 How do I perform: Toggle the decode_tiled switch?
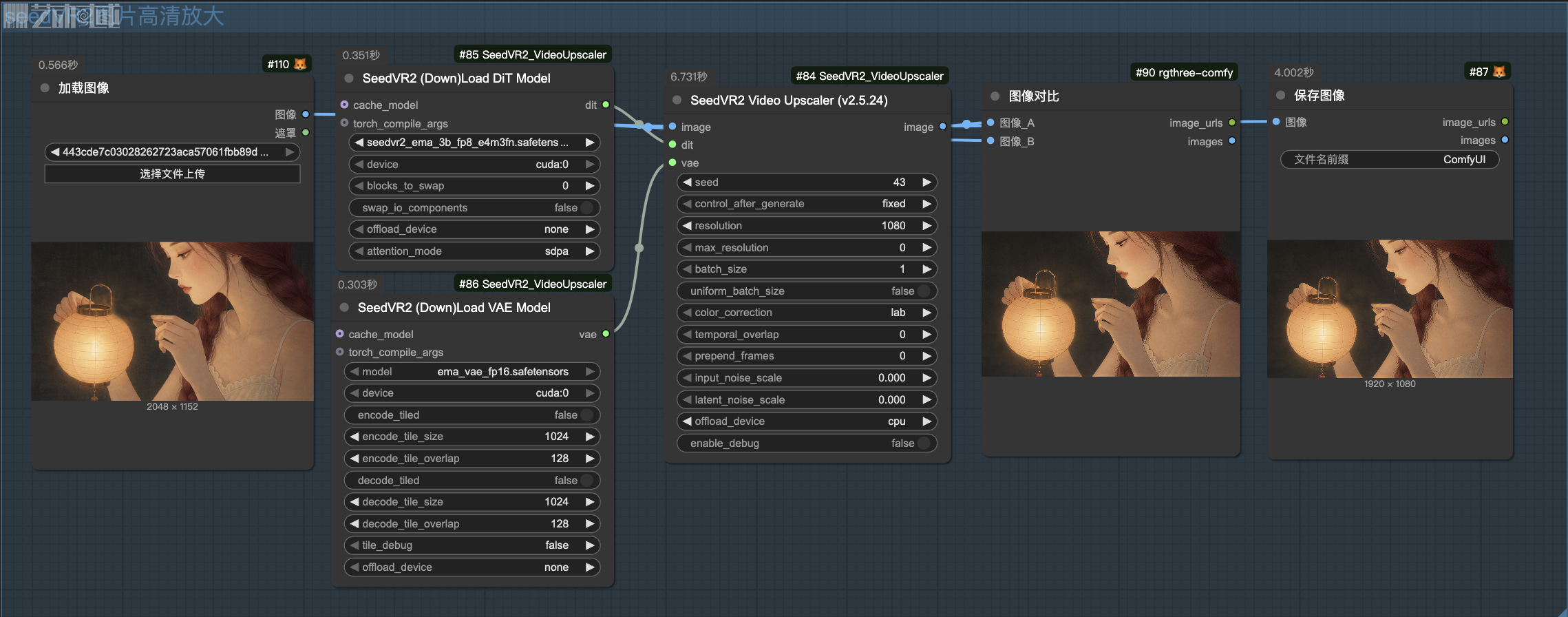click(586, 481)
